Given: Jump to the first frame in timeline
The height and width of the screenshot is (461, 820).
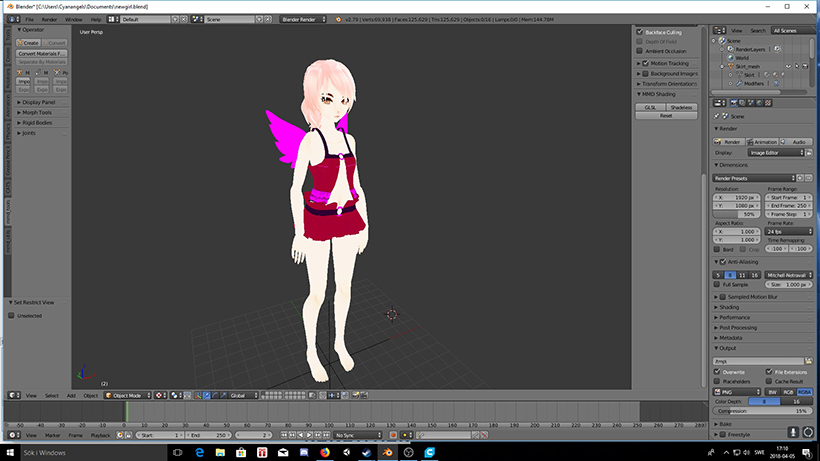Looking at the screenshot, I should [x=283, y=435].
